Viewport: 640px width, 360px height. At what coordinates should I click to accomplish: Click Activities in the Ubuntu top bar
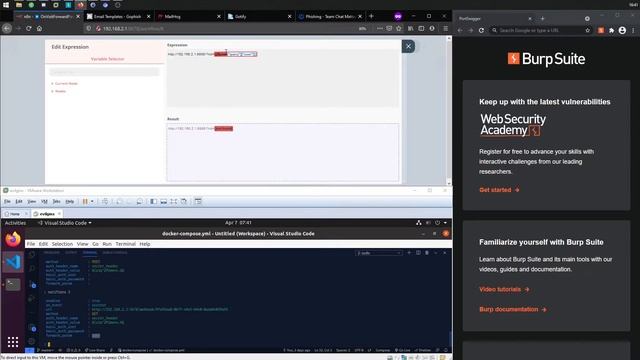[x=16, y=223]
